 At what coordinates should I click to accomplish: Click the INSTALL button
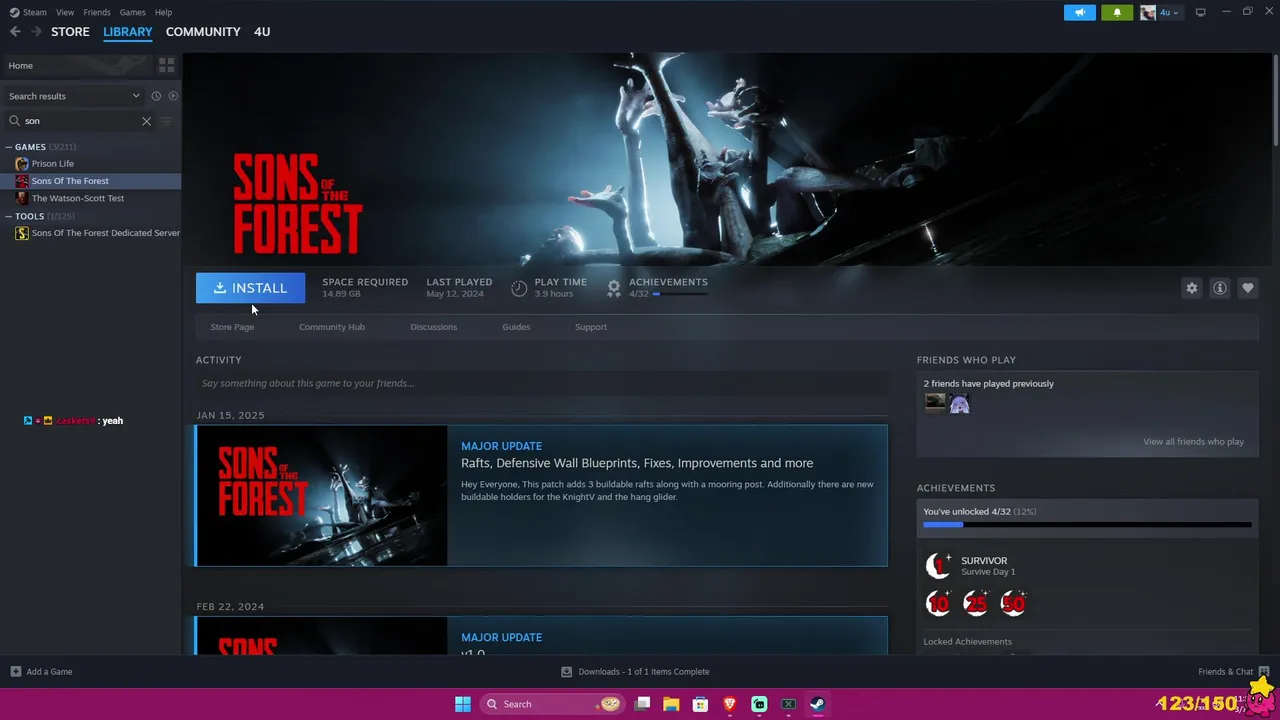pos(250,288)
